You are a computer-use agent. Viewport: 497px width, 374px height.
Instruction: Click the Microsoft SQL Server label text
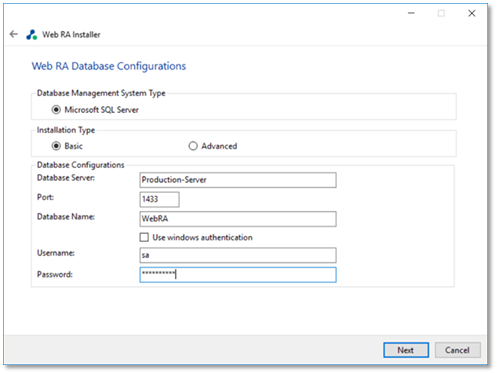(x=101, y=110)
